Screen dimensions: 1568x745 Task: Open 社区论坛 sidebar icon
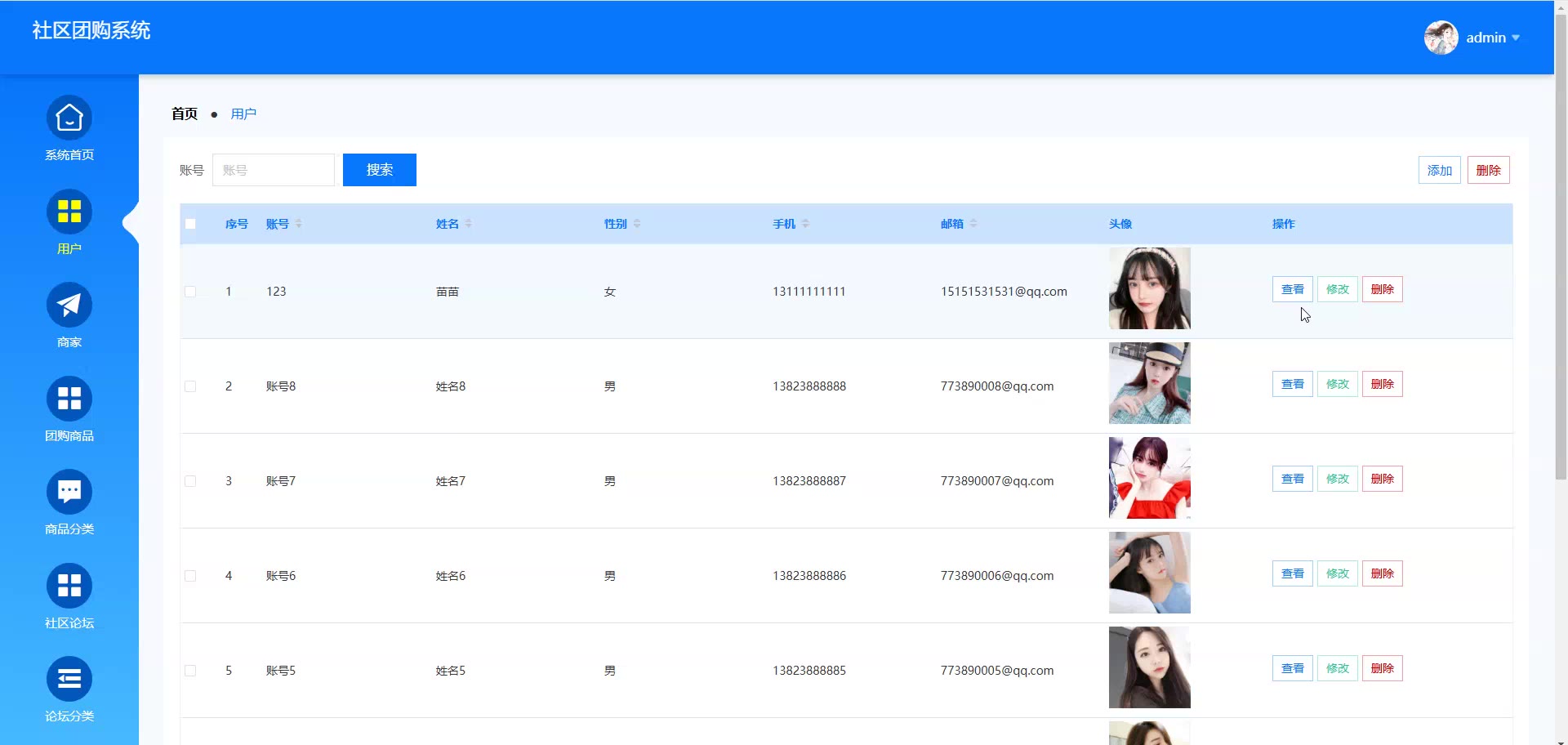[x=69, y=587]
